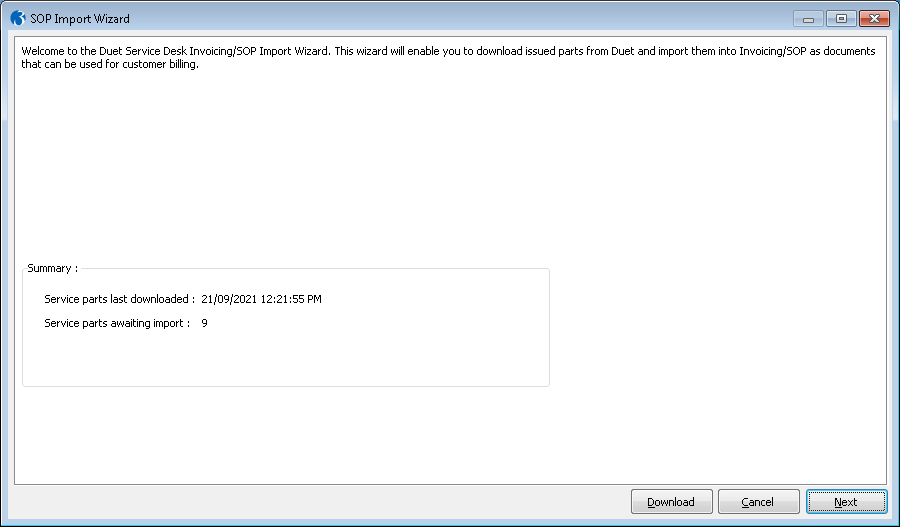Select the Summary group box label
The width and height of the screenshot is (900, 527).
[x=52, y=268]
